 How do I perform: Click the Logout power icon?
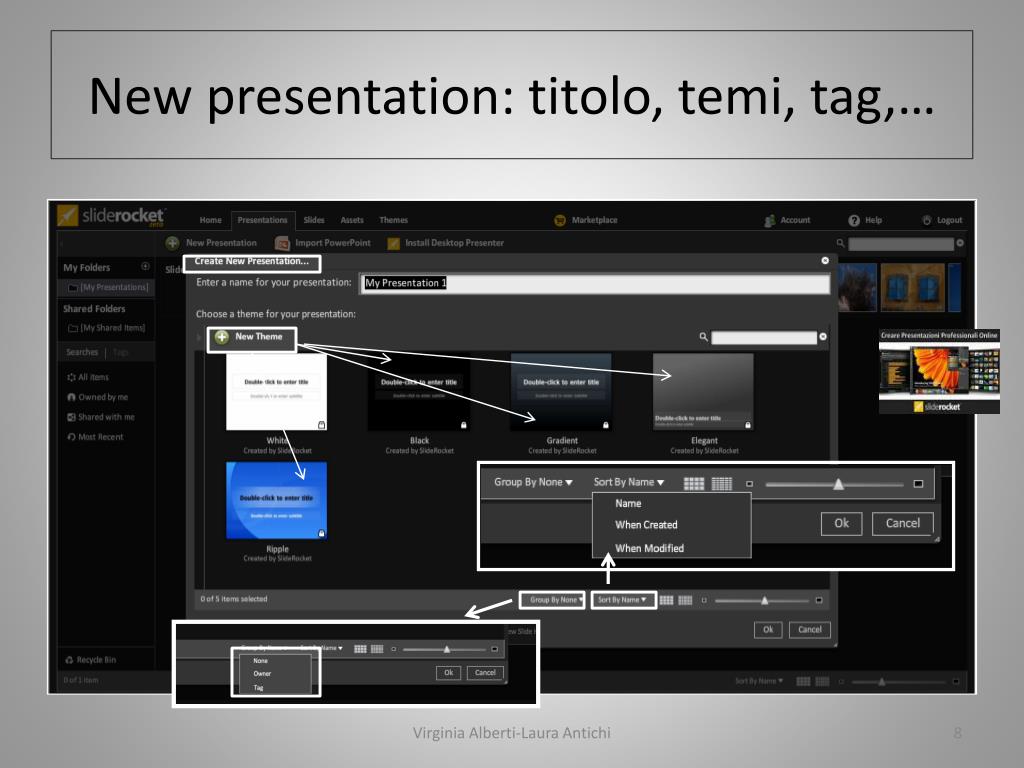tap(927, 220)
